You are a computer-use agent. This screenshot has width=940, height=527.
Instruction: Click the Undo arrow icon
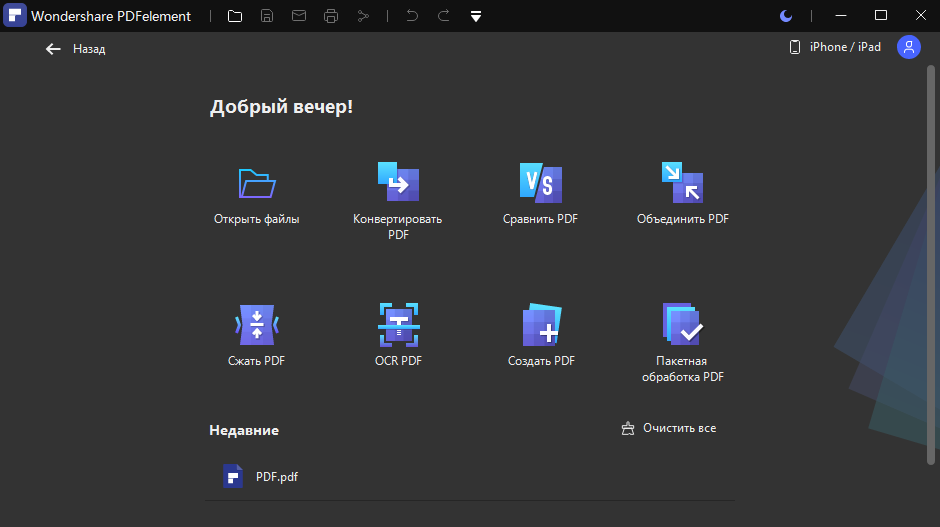[412, 16]
